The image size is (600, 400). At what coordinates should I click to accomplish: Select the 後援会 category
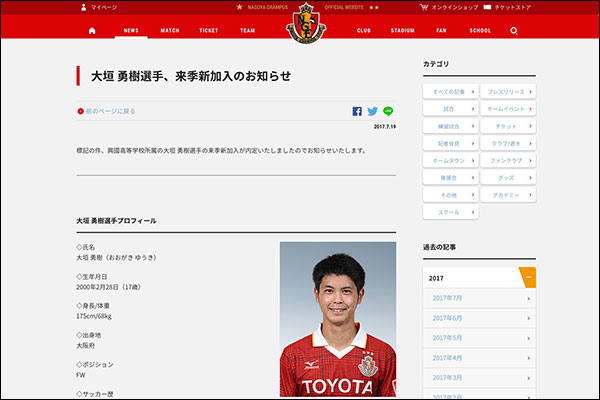pos(451,178)
